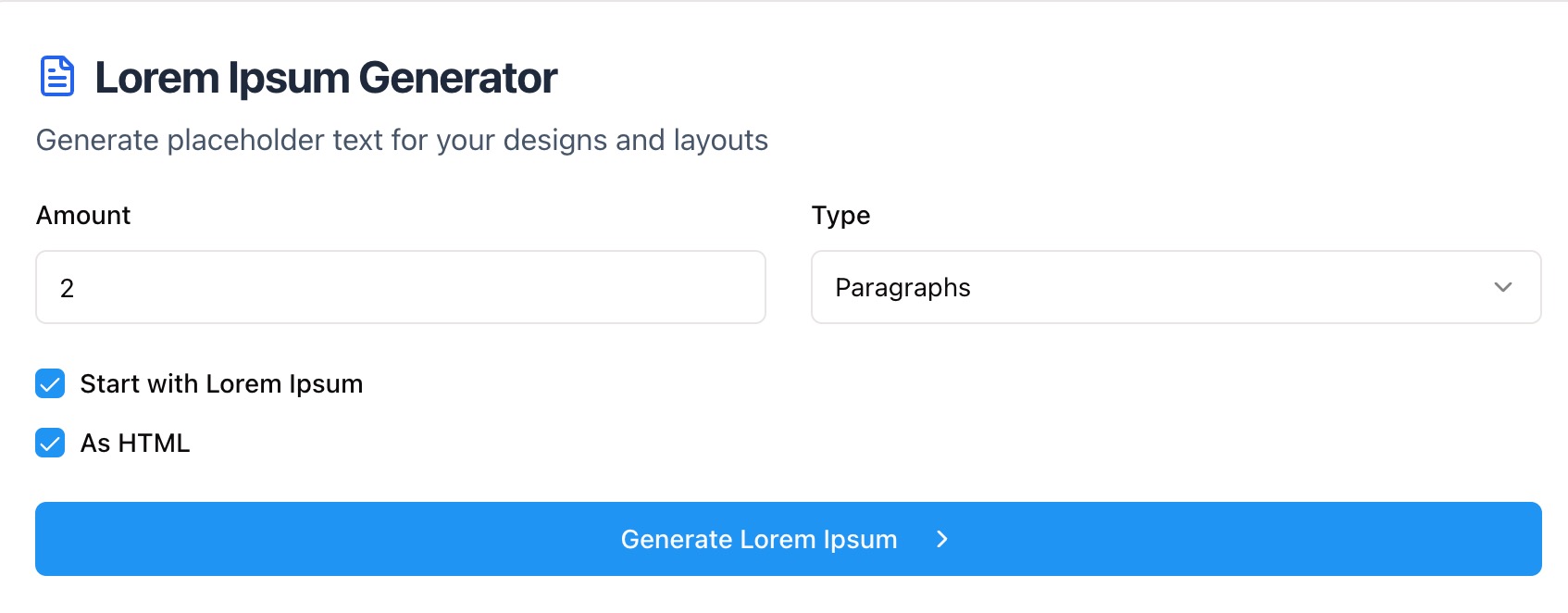The height and width of the screenshot is (613, 1568).
Task: Click the checkmark icon for As HTML
Action: [x=50, y=444]
